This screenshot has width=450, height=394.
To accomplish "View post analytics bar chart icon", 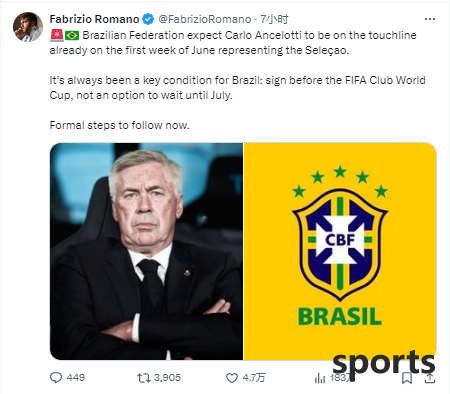I will [319, 378].
